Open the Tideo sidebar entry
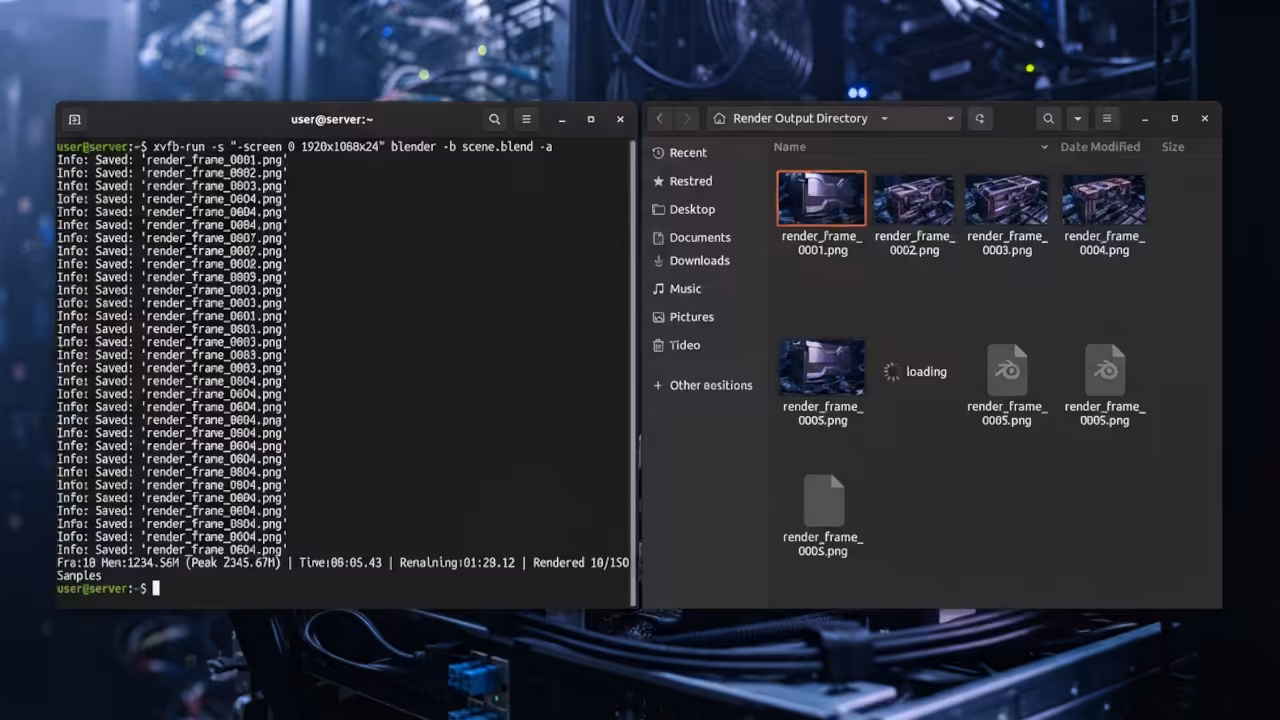 [x=676, y=344]
